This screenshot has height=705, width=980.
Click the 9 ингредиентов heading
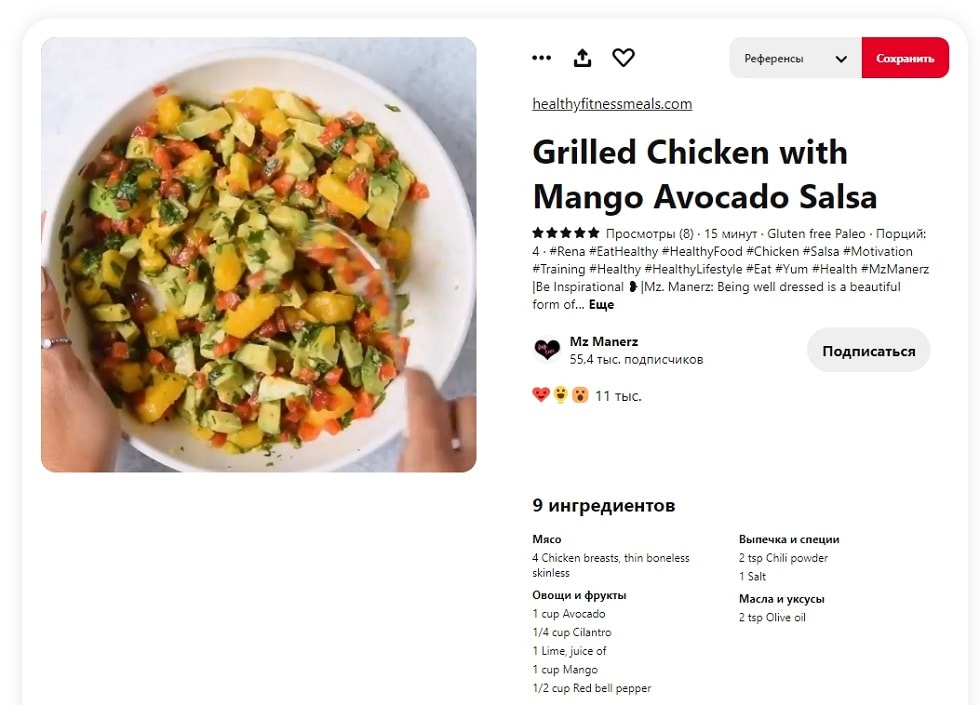point(604,505)
